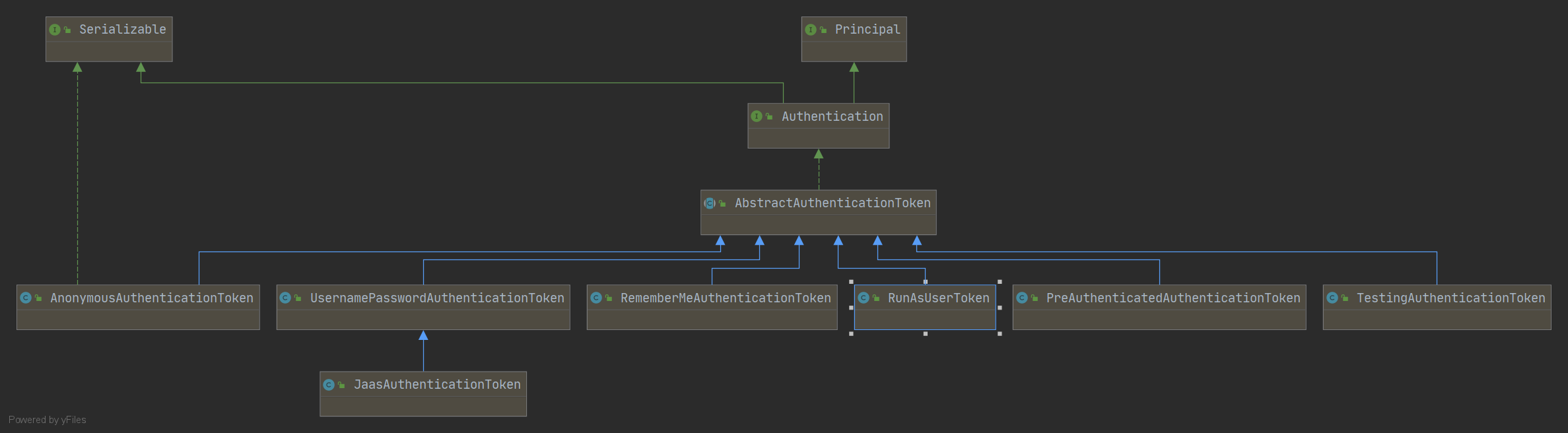Click class icon beside RememberMeAuthenticationToken

tap(596, 298)
